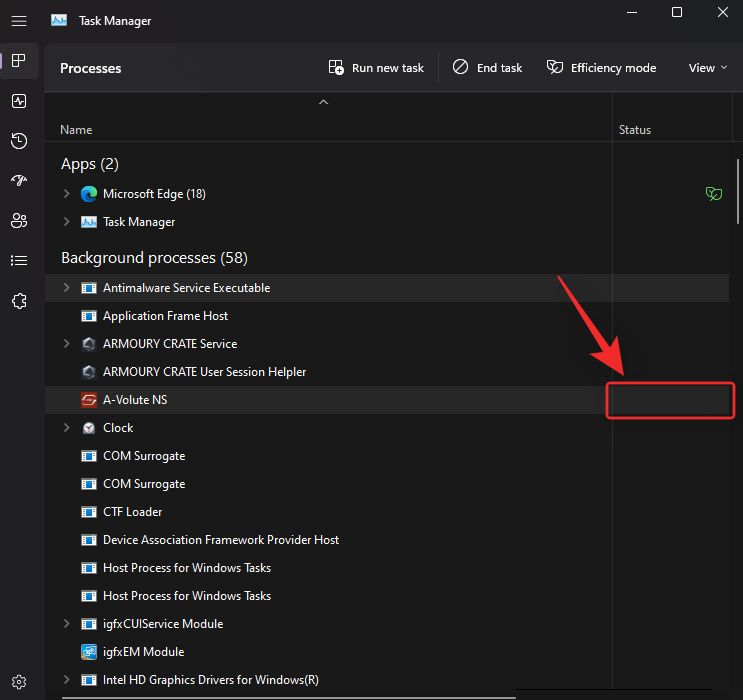Select the Processes page icon
This screenshot has width=743, height=700.
[19, 61]
